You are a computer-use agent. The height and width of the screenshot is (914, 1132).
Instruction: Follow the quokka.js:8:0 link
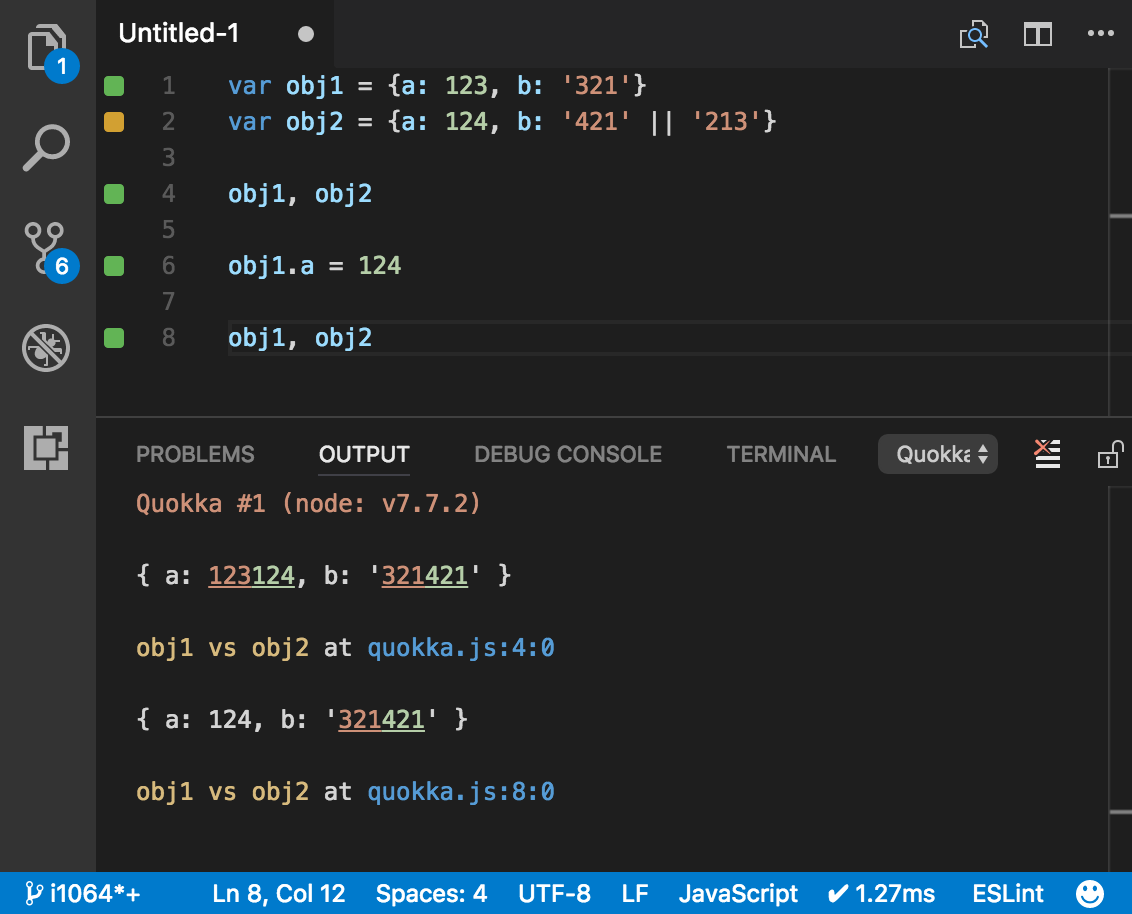pyautogui.click(x=461, y=791)
